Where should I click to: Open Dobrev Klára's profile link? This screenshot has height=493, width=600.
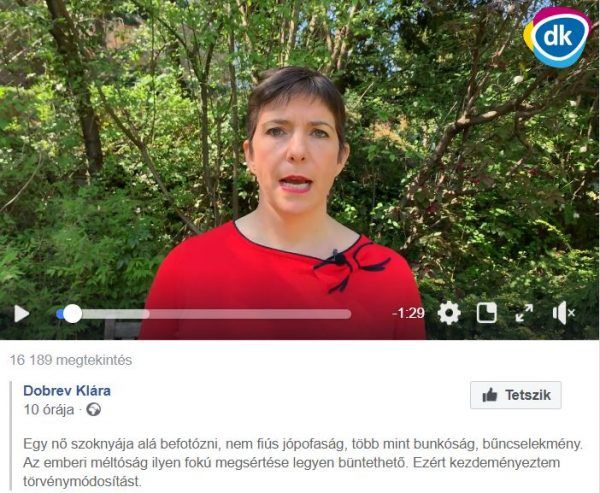[x=67, y=391]
